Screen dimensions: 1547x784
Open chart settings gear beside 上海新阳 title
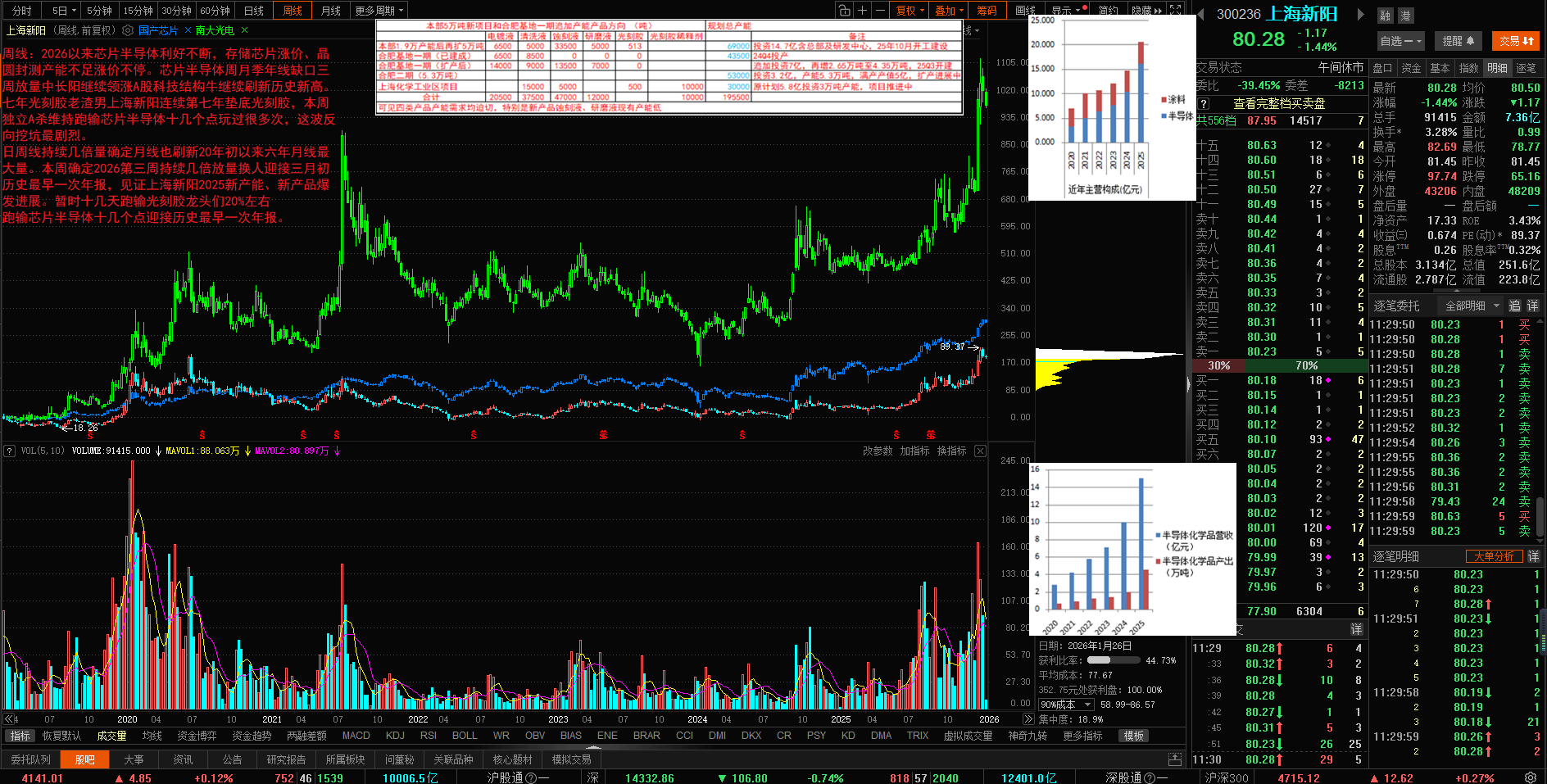[128, 30]
